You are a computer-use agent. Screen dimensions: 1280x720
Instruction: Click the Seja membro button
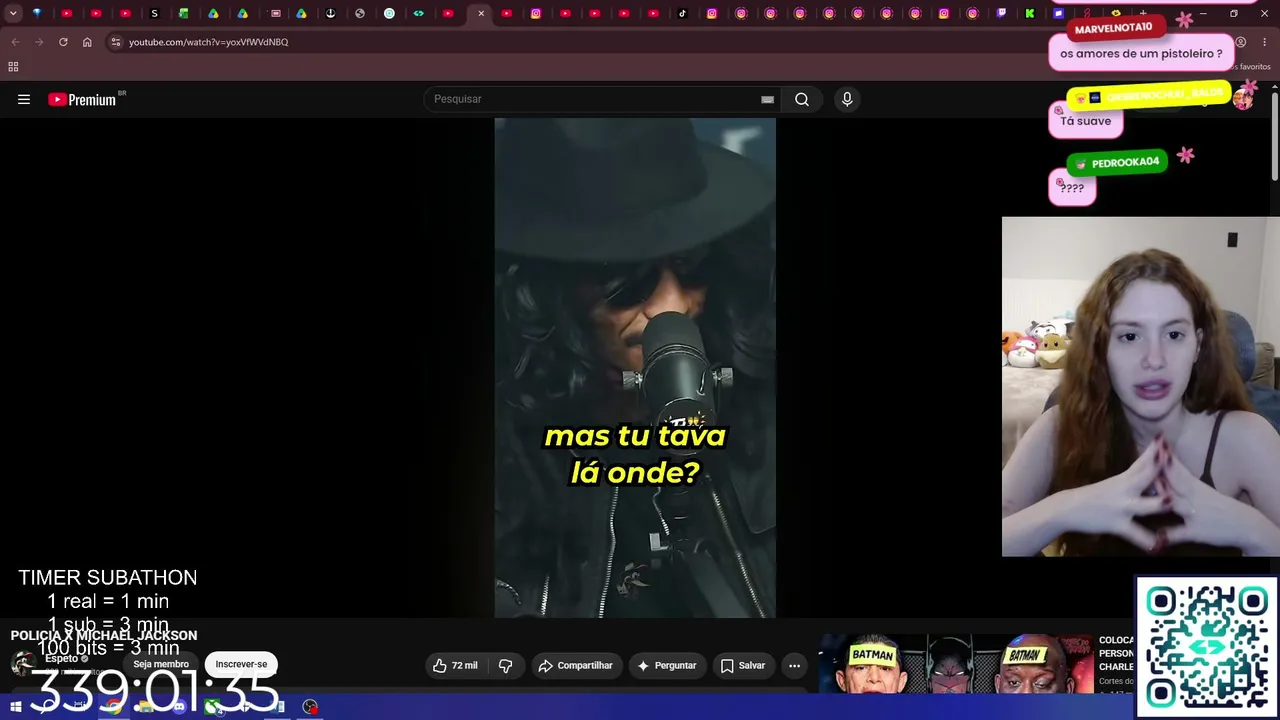(161, 665)
